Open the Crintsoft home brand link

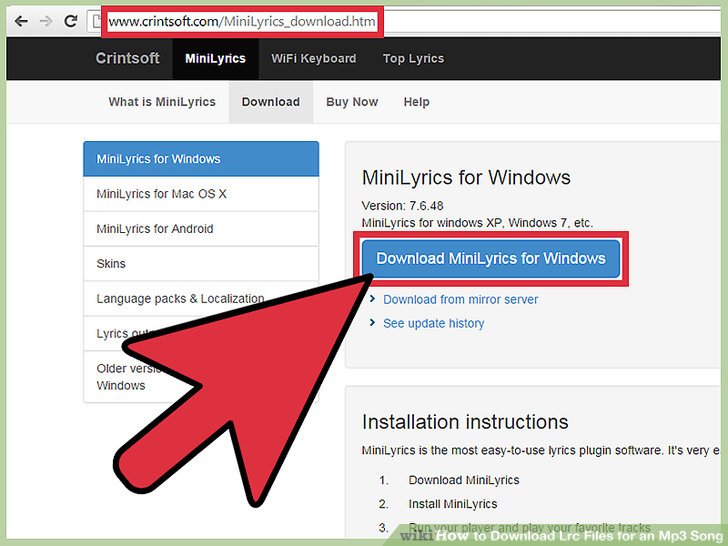127,58
